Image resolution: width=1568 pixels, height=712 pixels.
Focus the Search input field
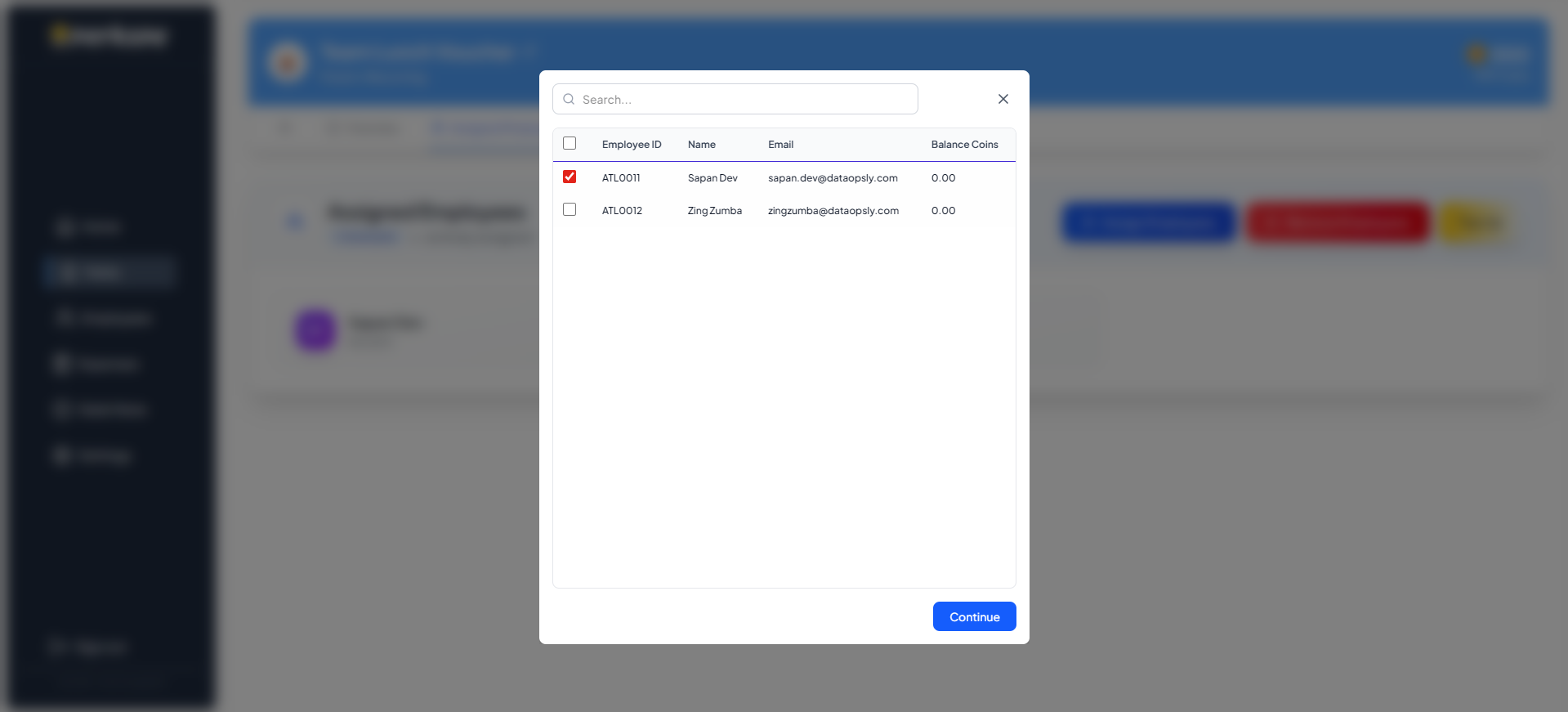(x=744, y=99)
